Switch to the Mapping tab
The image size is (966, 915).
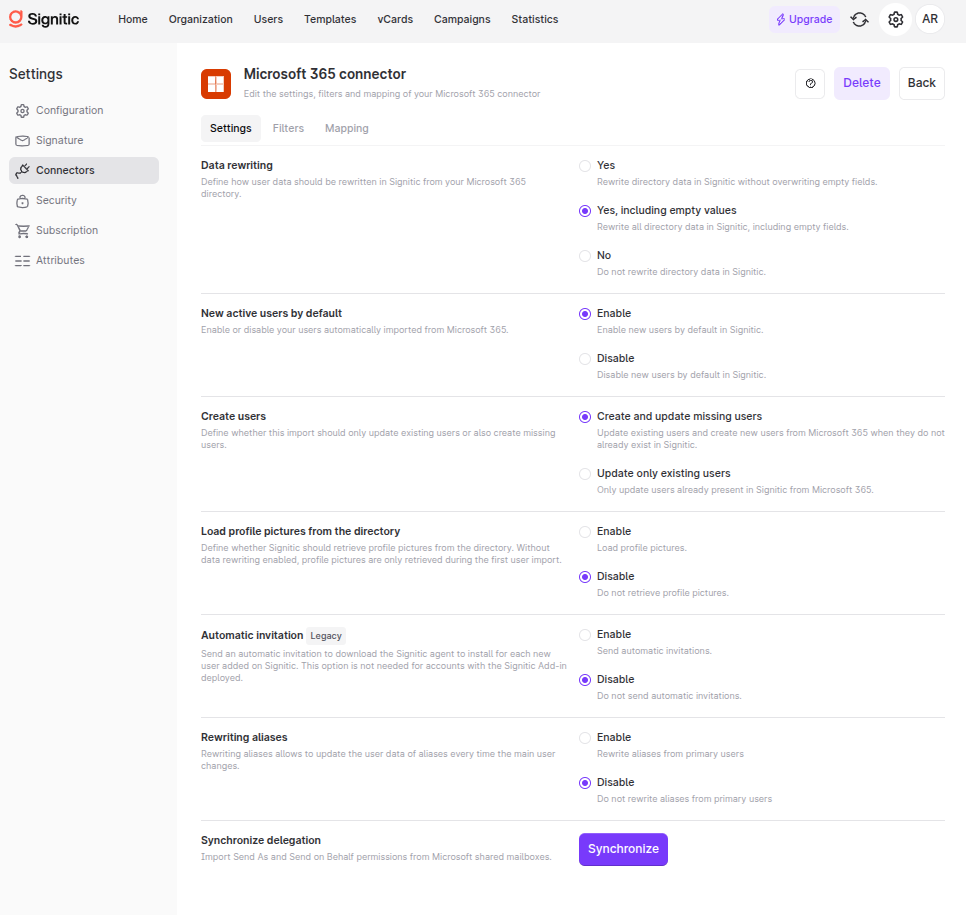[x=347, y=128]
